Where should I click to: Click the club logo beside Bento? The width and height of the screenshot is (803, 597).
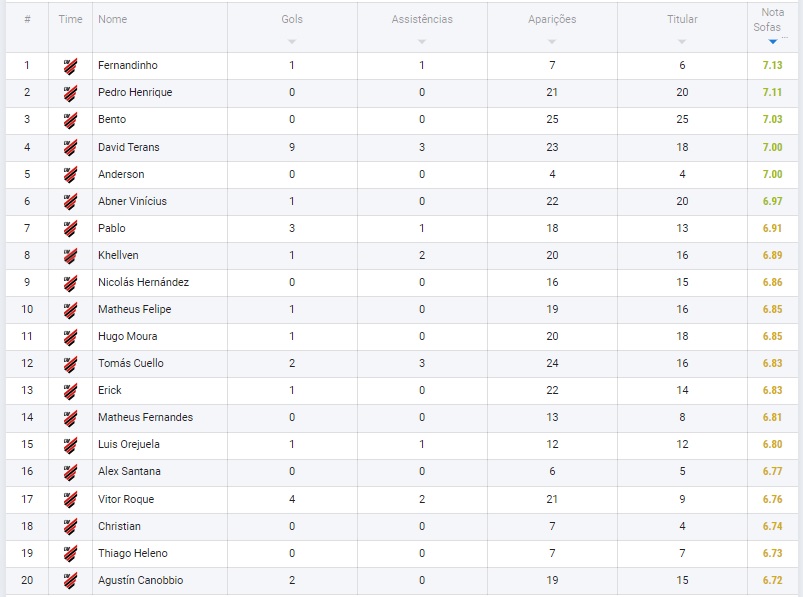pos(70,120)
